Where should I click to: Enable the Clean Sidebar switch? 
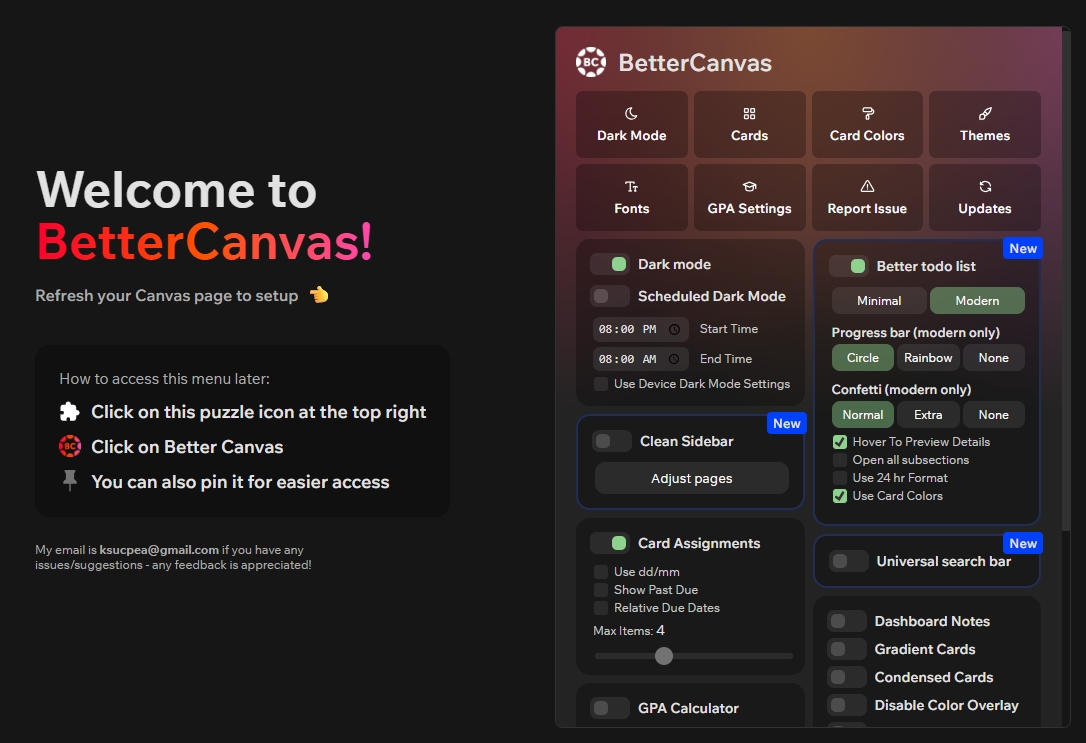[x=612, y=441]
